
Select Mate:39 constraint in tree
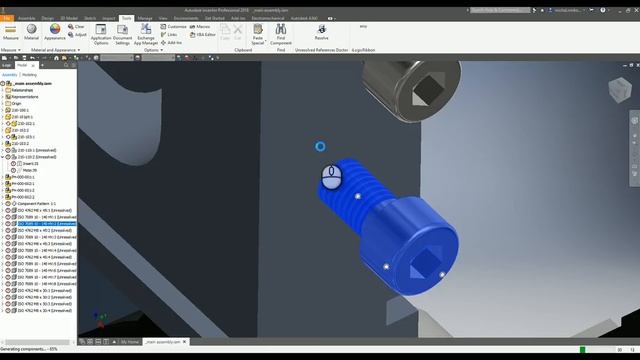(29, 170)
